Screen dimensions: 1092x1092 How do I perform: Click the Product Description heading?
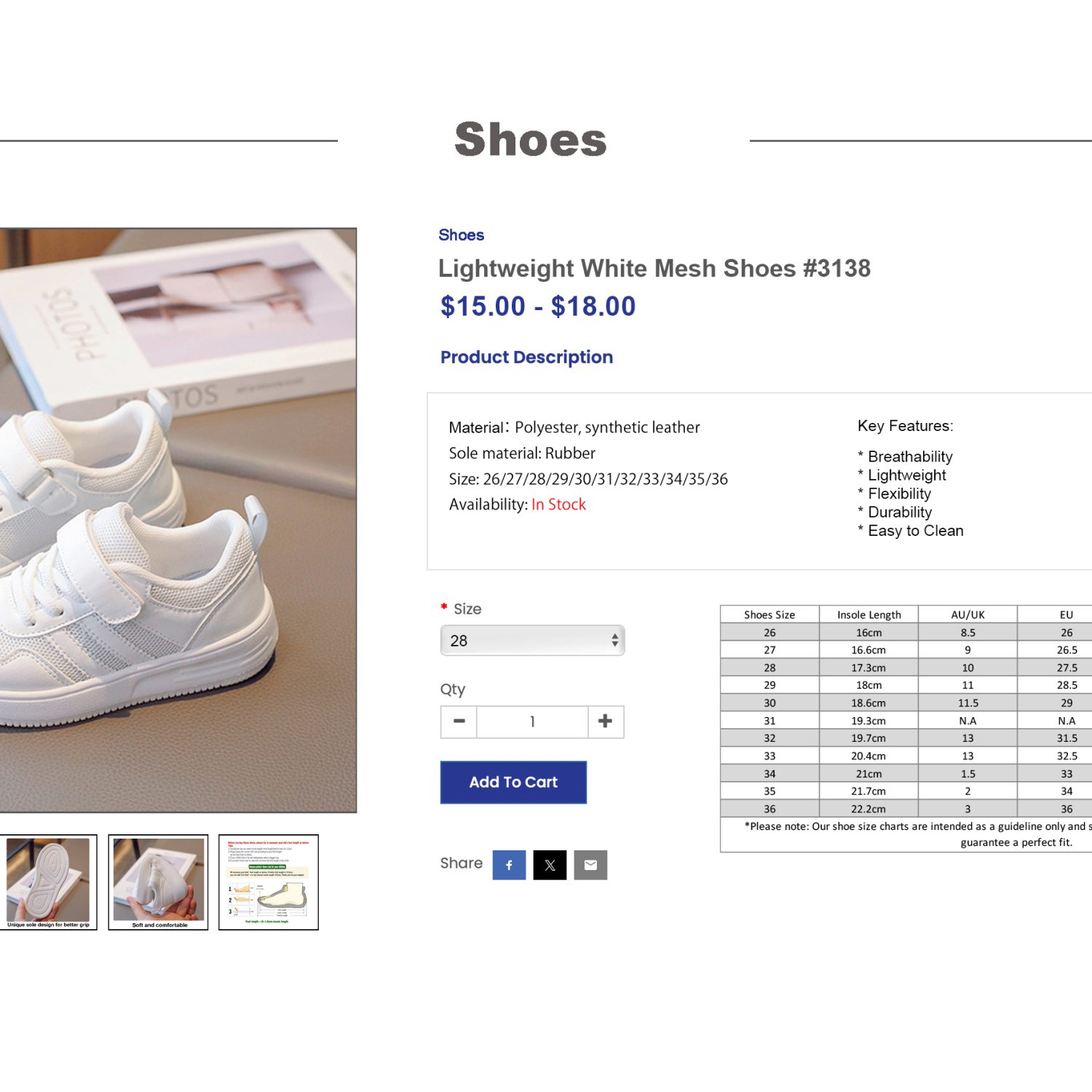[526, 357]
